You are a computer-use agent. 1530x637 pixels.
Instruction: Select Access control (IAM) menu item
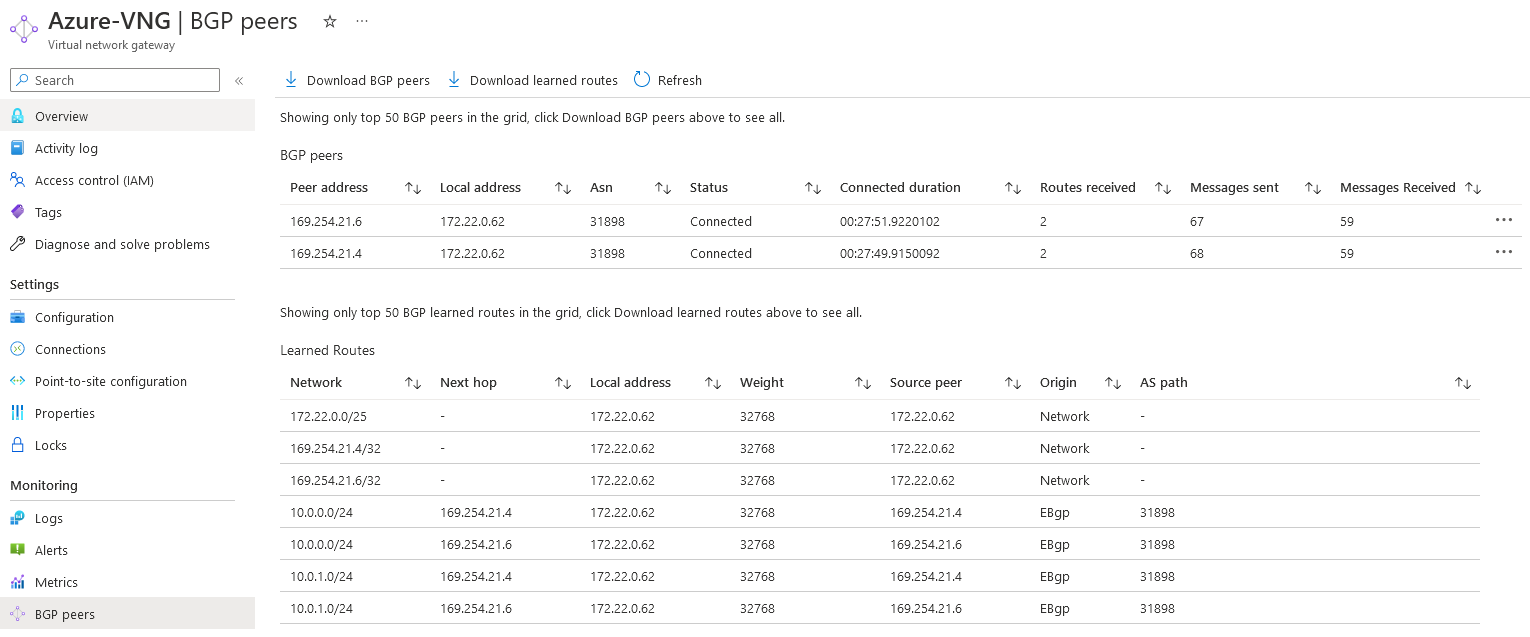94,180
